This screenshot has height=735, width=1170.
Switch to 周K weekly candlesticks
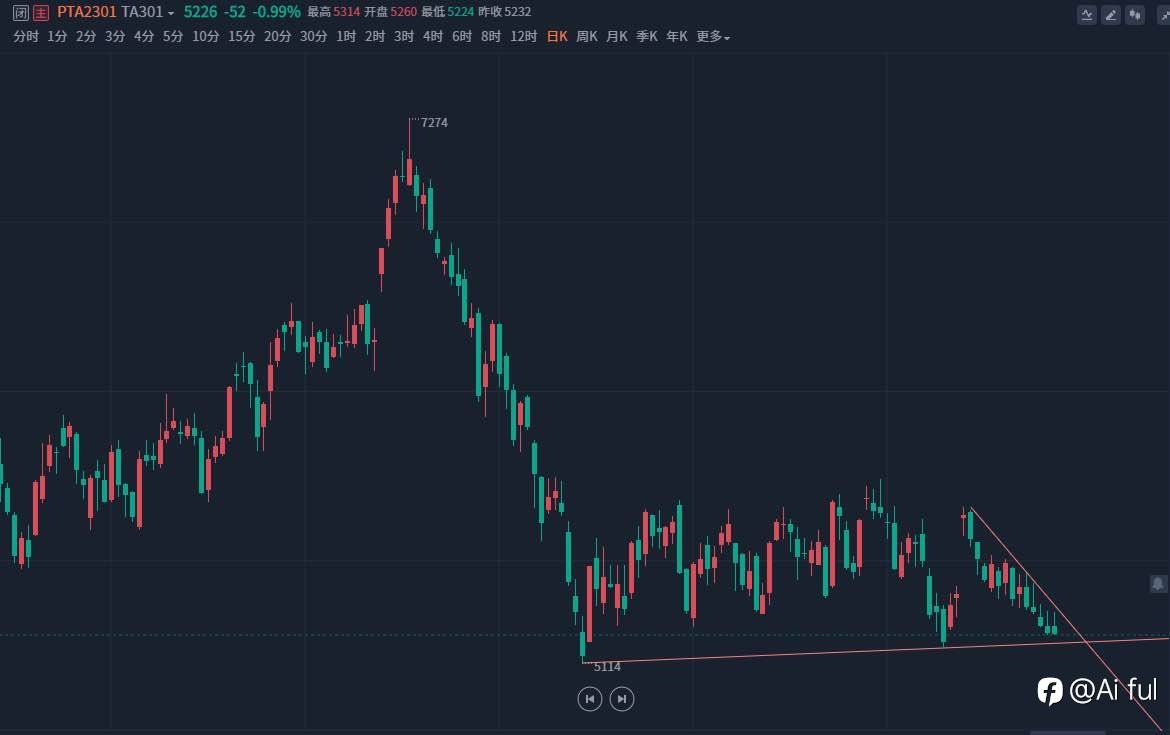[x=587, y=37]
